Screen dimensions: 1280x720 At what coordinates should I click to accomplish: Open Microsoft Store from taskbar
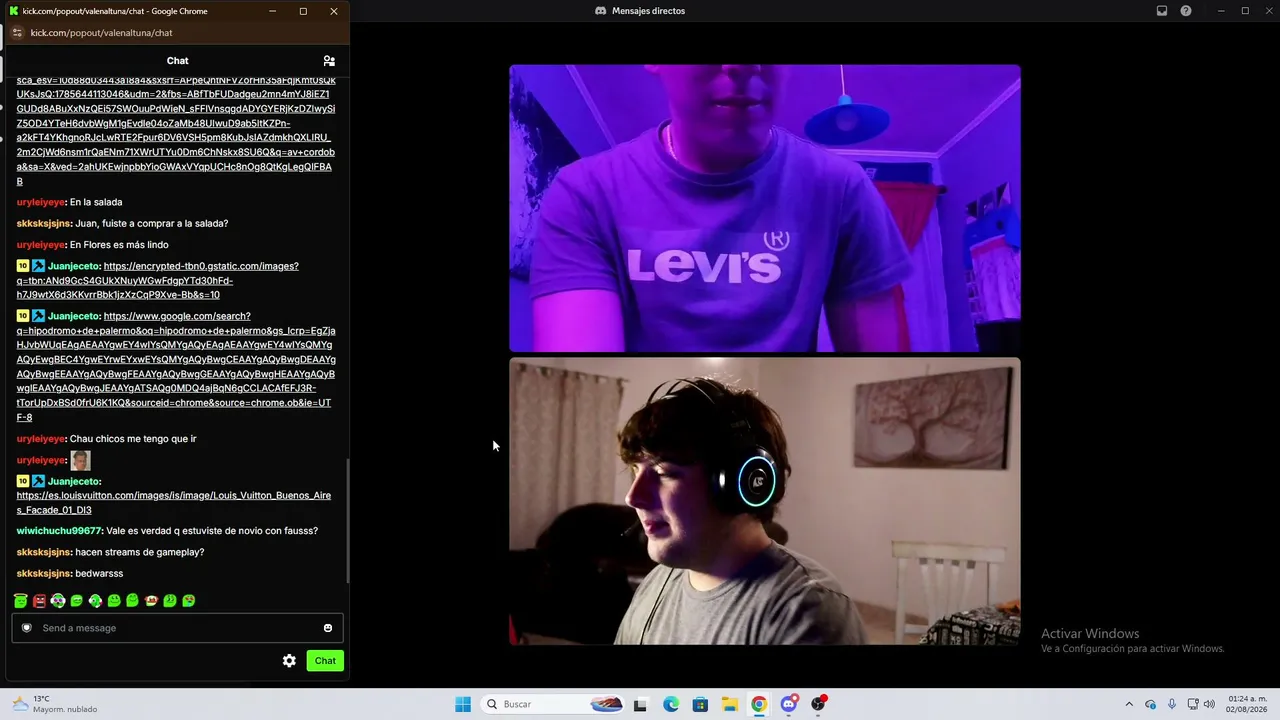700,704
